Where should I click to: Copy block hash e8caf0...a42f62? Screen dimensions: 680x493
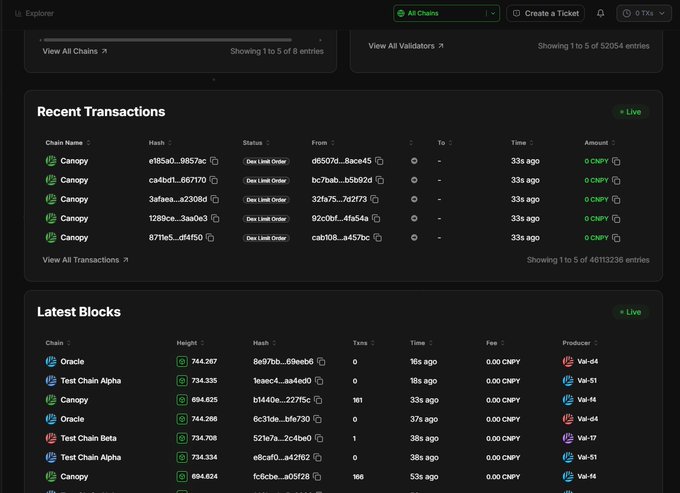318,457
